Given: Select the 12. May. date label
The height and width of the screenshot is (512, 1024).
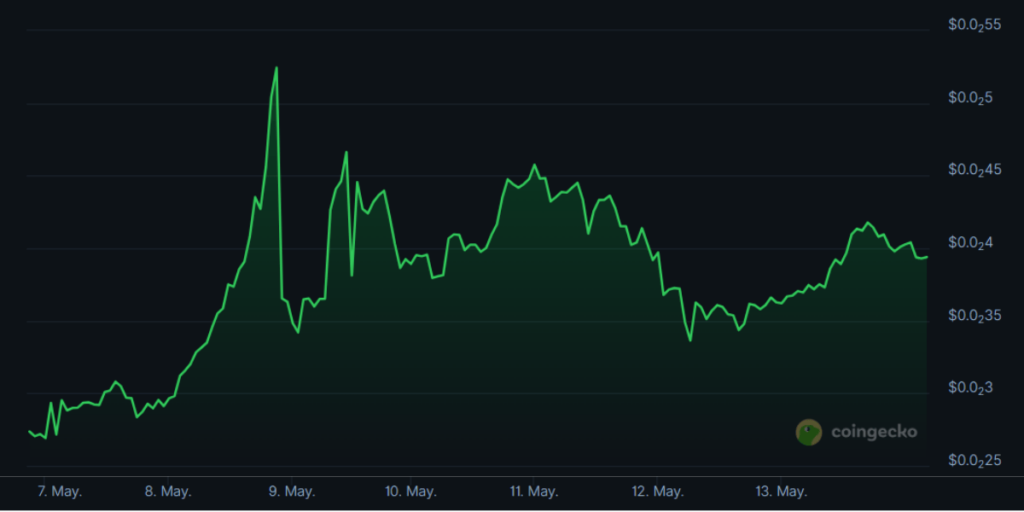Looking at the screenshot, I should click(658, 491).
